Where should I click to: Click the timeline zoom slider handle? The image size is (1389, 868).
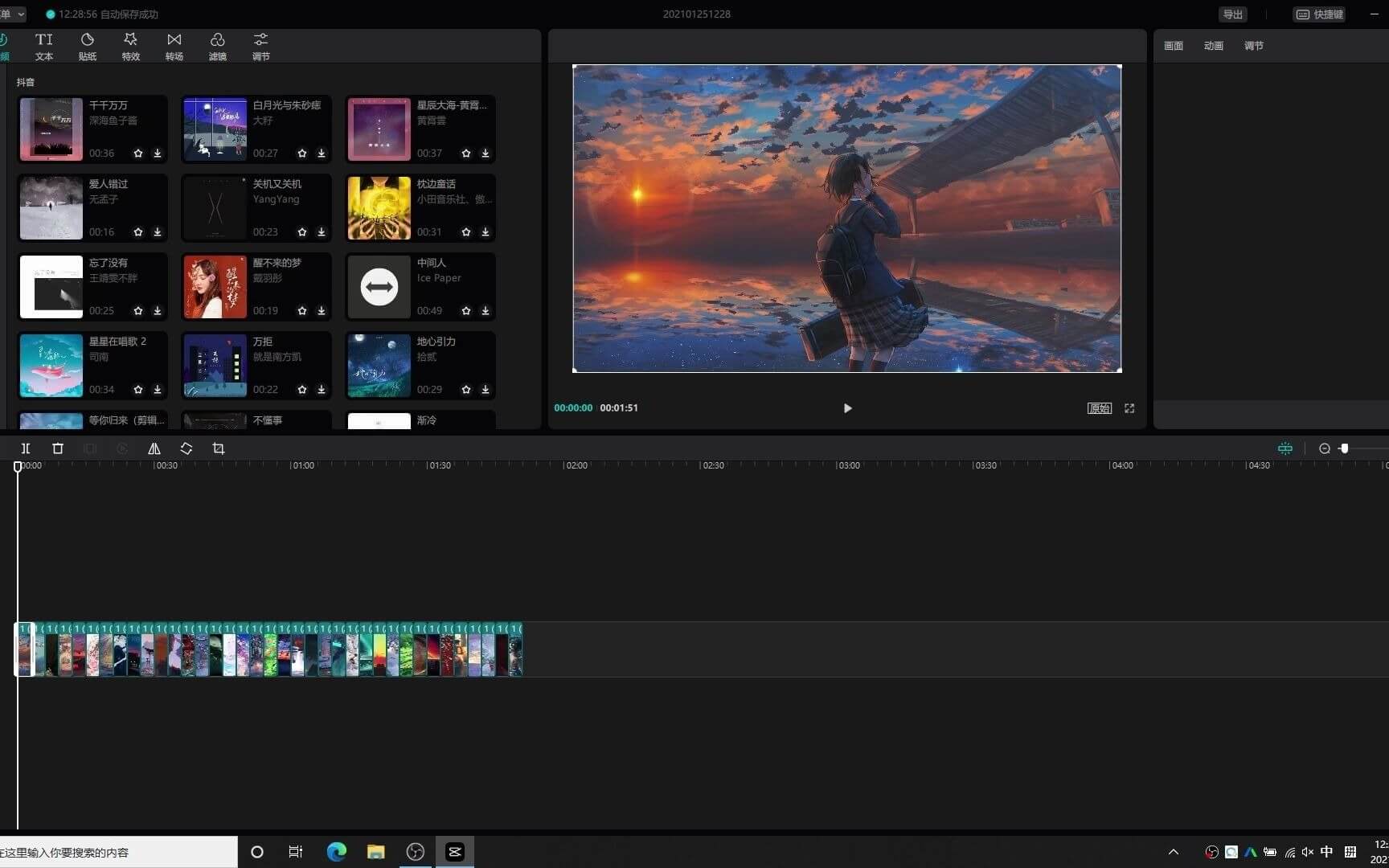1344,448
